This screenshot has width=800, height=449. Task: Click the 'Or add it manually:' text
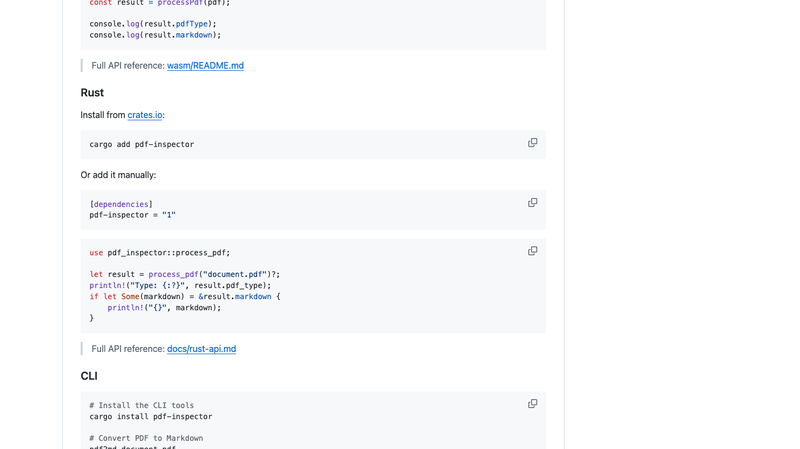118,175
